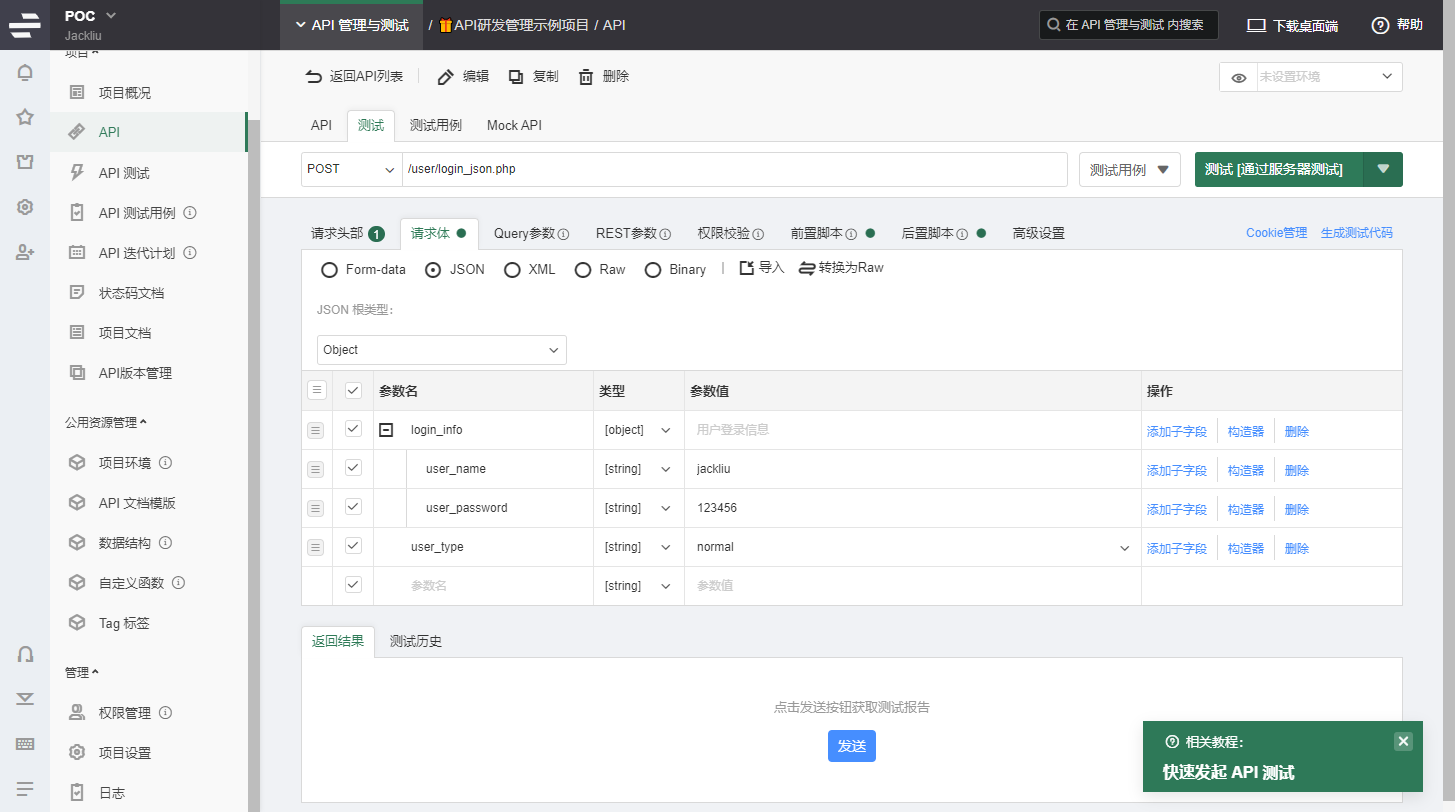Click the Cookie管理 link
The image size is (1455, 812).
(x=1276, y=233)
